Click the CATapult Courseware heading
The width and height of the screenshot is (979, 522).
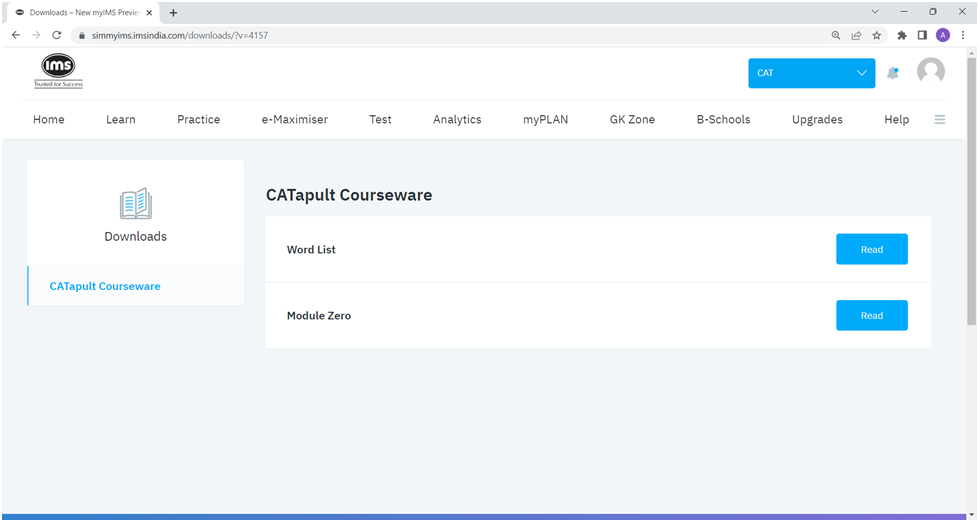click(349, 195)
